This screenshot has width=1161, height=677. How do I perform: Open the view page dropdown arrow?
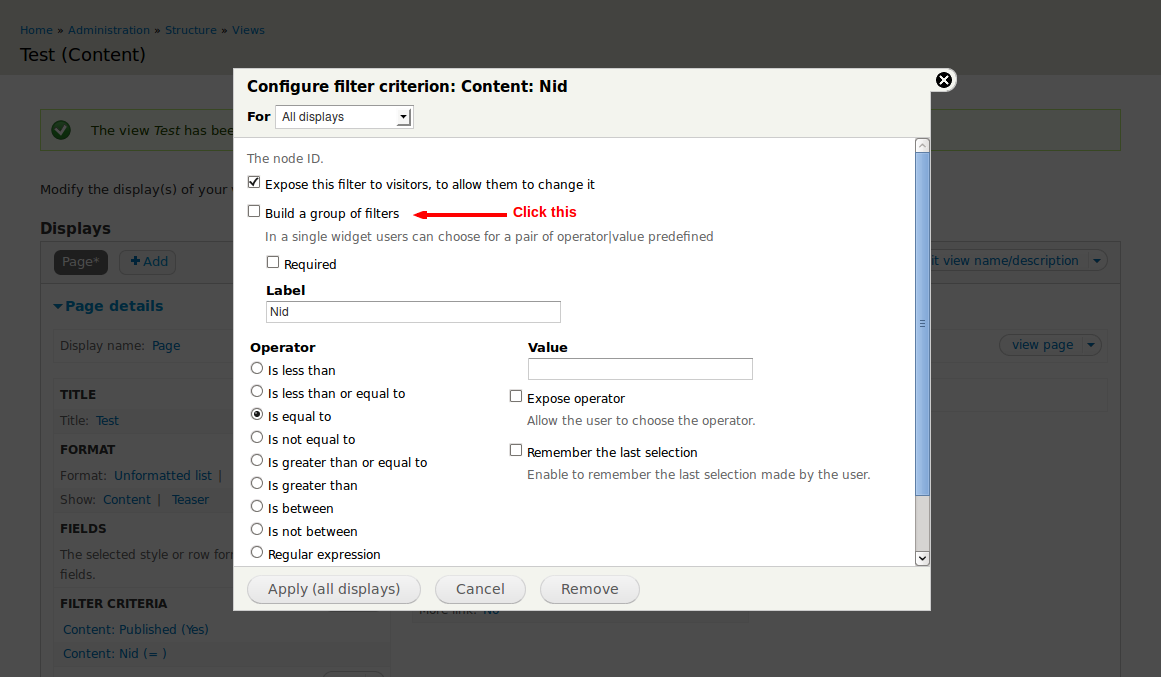point(1092,345)
